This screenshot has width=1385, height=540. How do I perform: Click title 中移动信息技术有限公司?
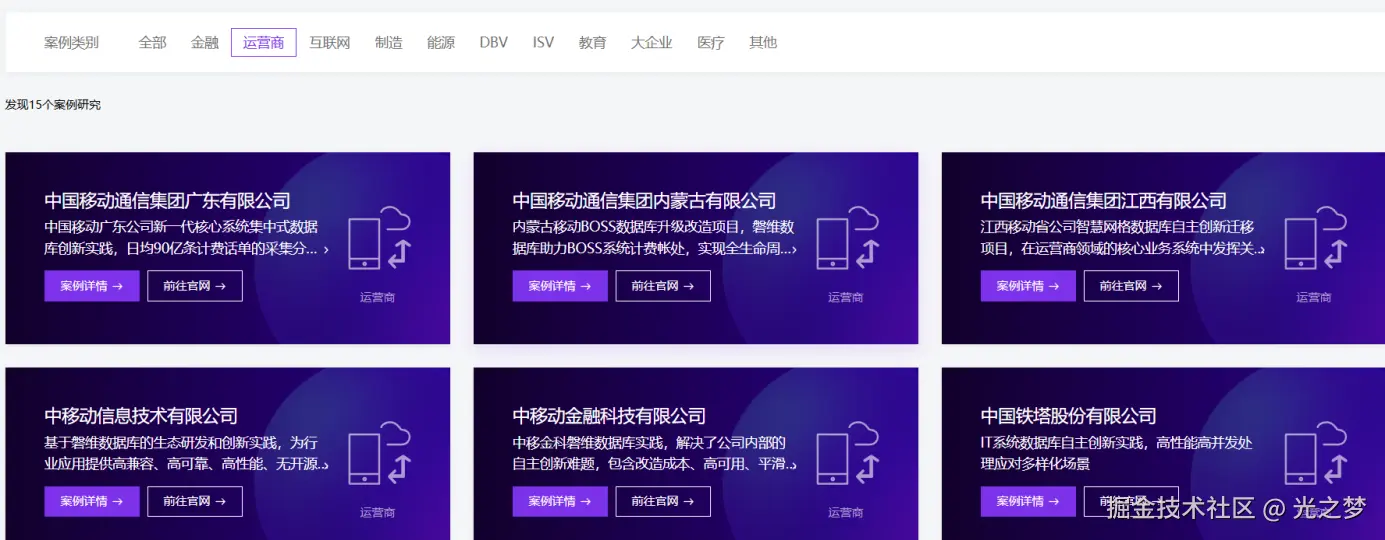[x=141, y=416]
